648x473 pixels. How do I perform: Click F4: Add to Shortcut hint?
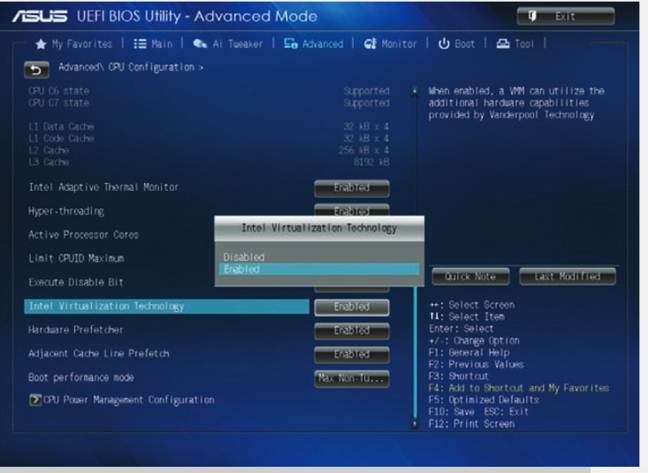point(519,388)
